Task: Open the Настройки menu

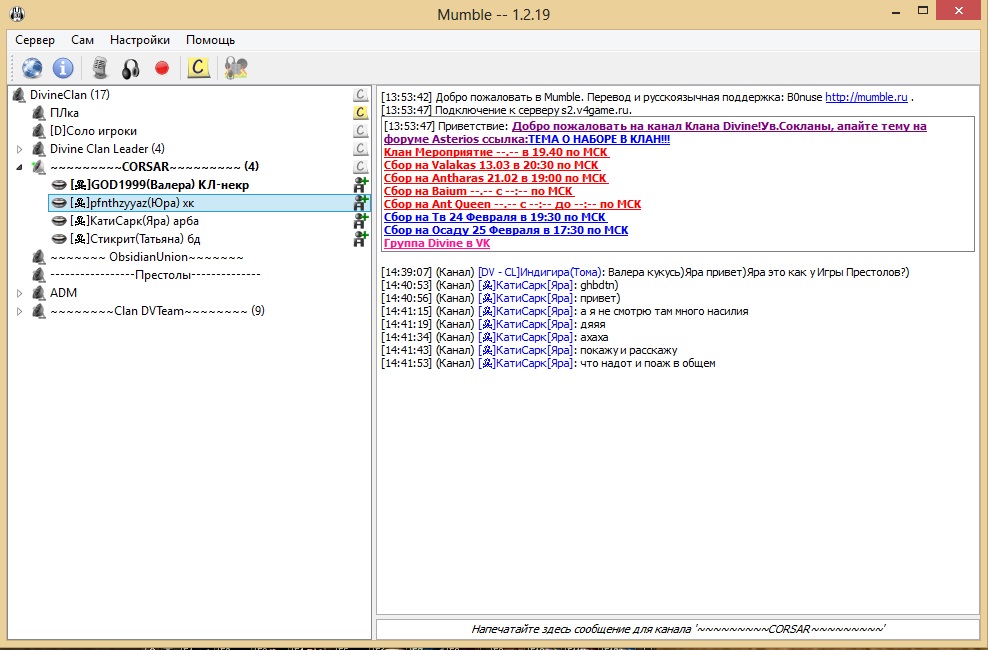Action: point(139,40)
